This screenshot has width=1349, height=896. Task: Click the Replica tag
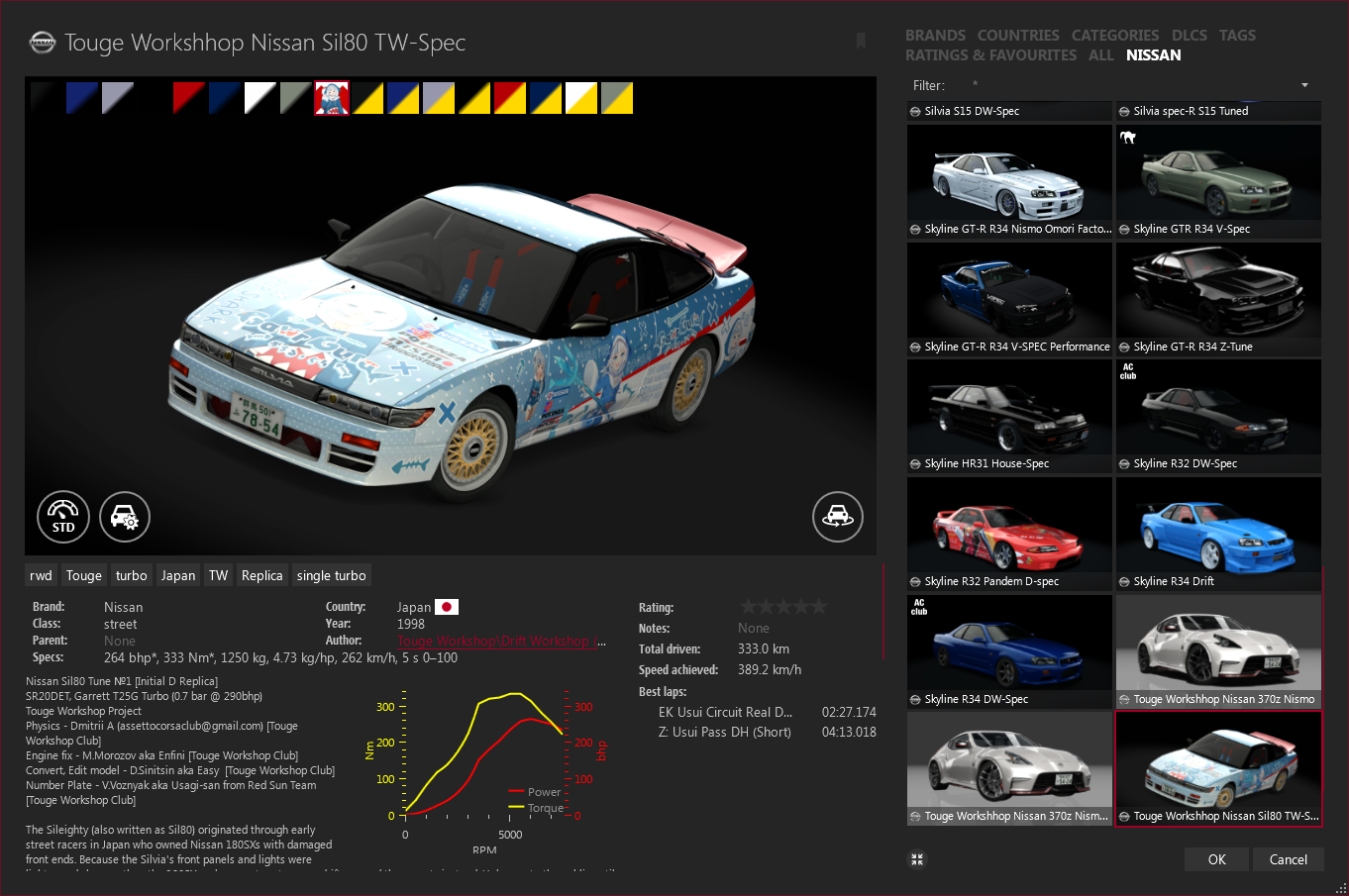point(262,575)
